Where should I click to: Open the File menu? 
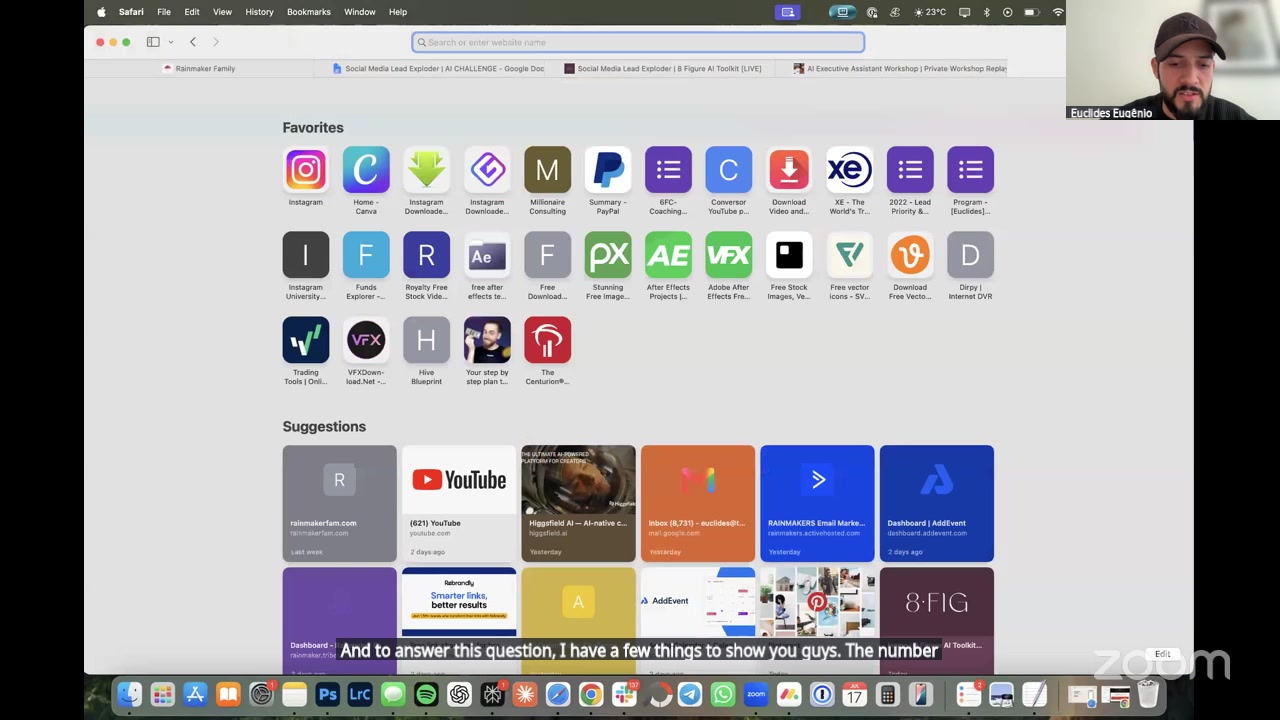point(164,12)
